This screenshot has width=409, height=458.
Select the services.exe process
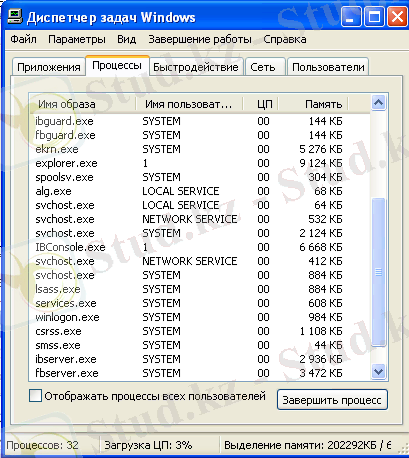click(x=200, y=303)
